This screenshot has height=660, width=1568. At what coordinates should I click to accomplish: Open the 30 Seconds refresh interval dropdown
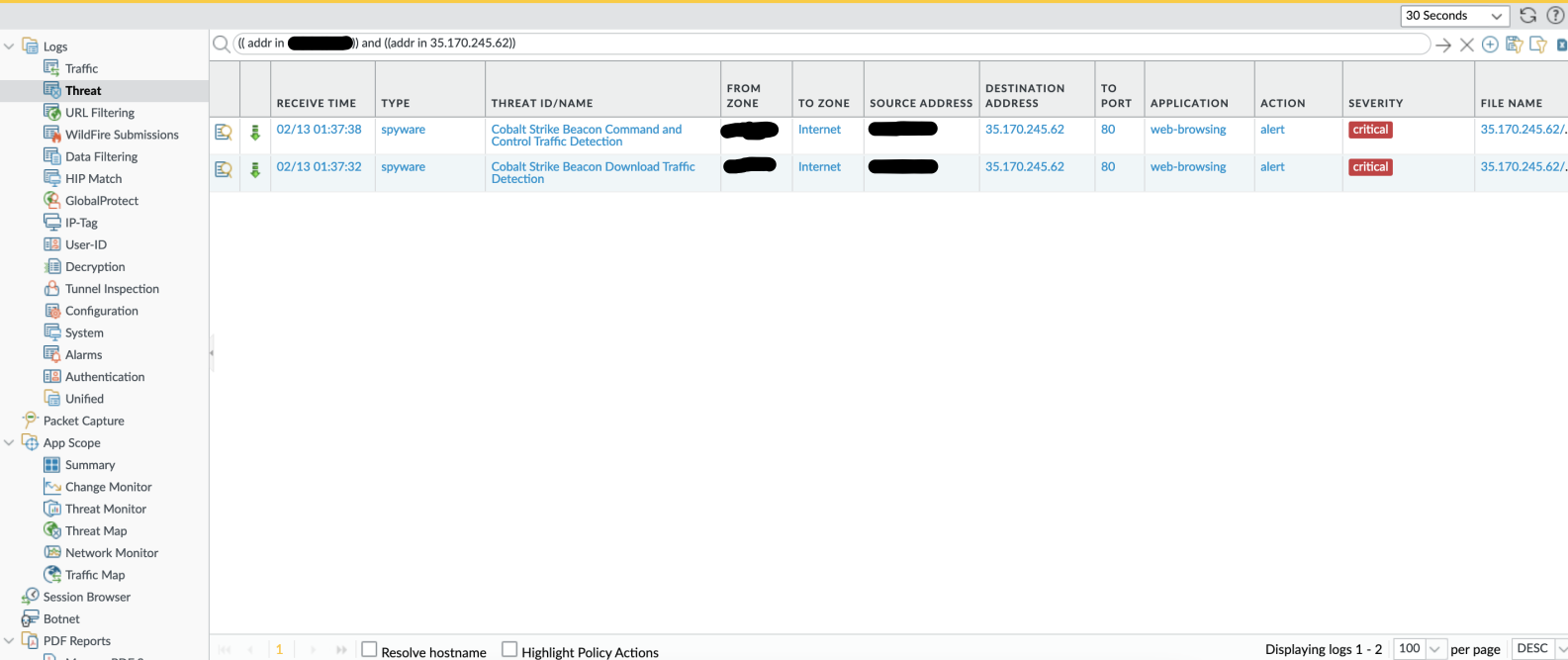pos(1454,16)
